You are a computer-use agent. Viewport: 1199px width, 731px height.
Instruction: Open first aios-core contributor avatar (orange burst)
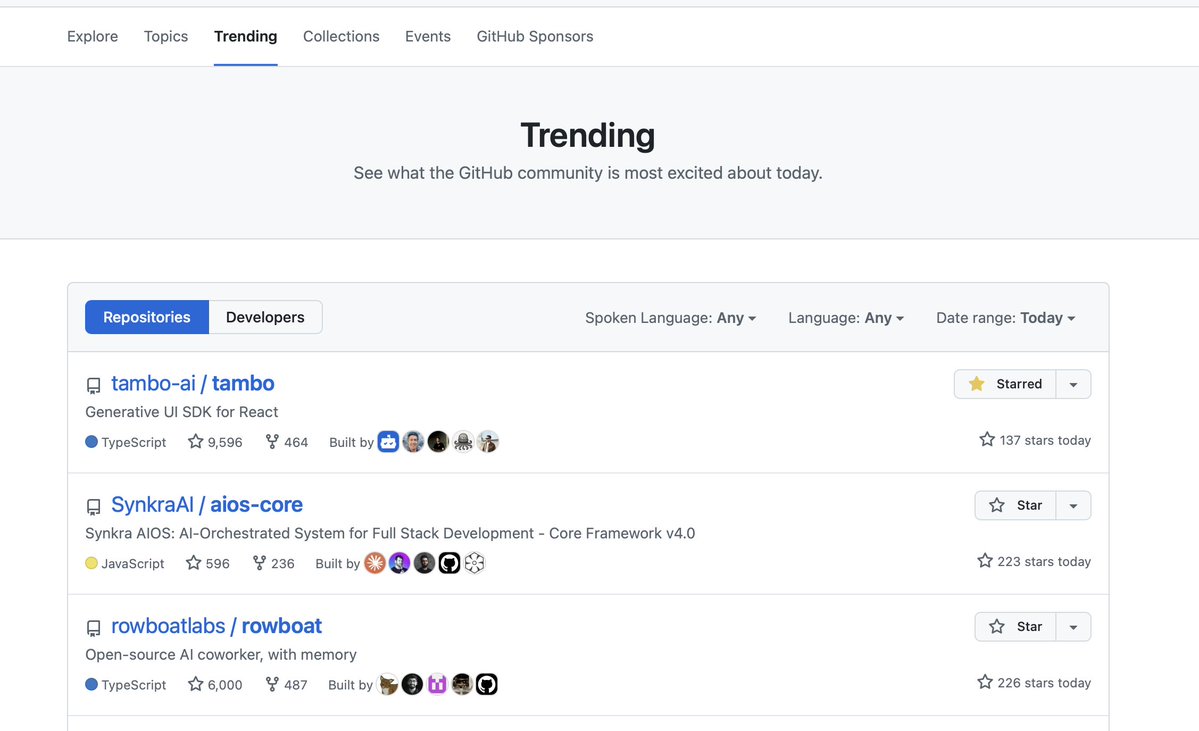pos(375,563)
